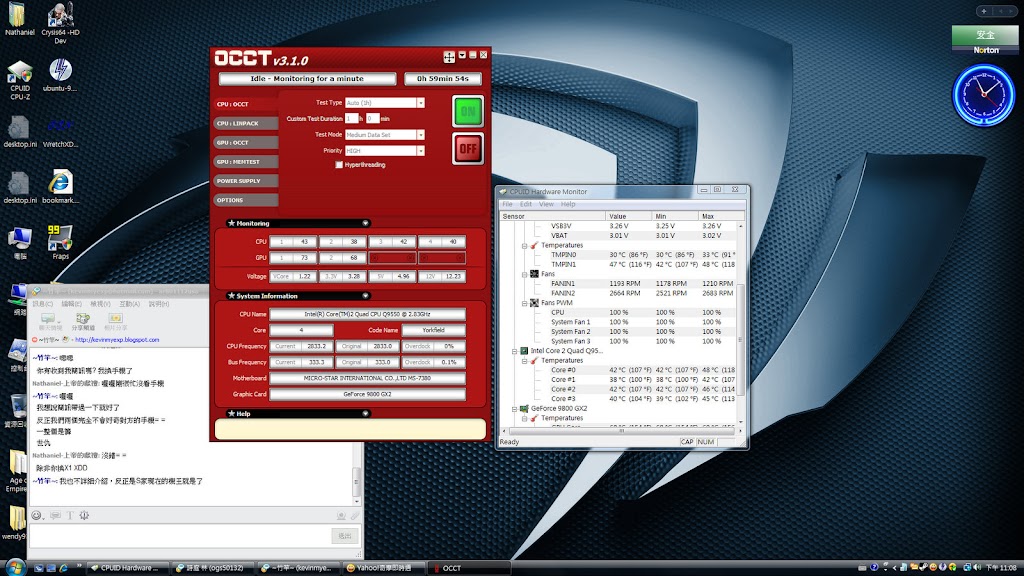Open the View menu in Hardware Monitor
Viewport: 1024px width, 576px height.
tap(546, 204)
